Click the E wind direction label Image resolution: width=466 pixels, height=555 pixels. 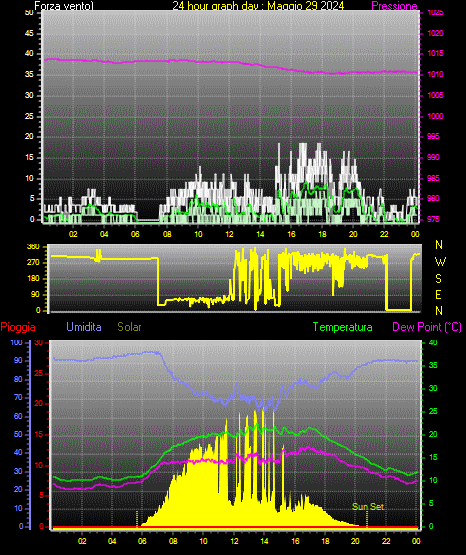pos(438,295)
